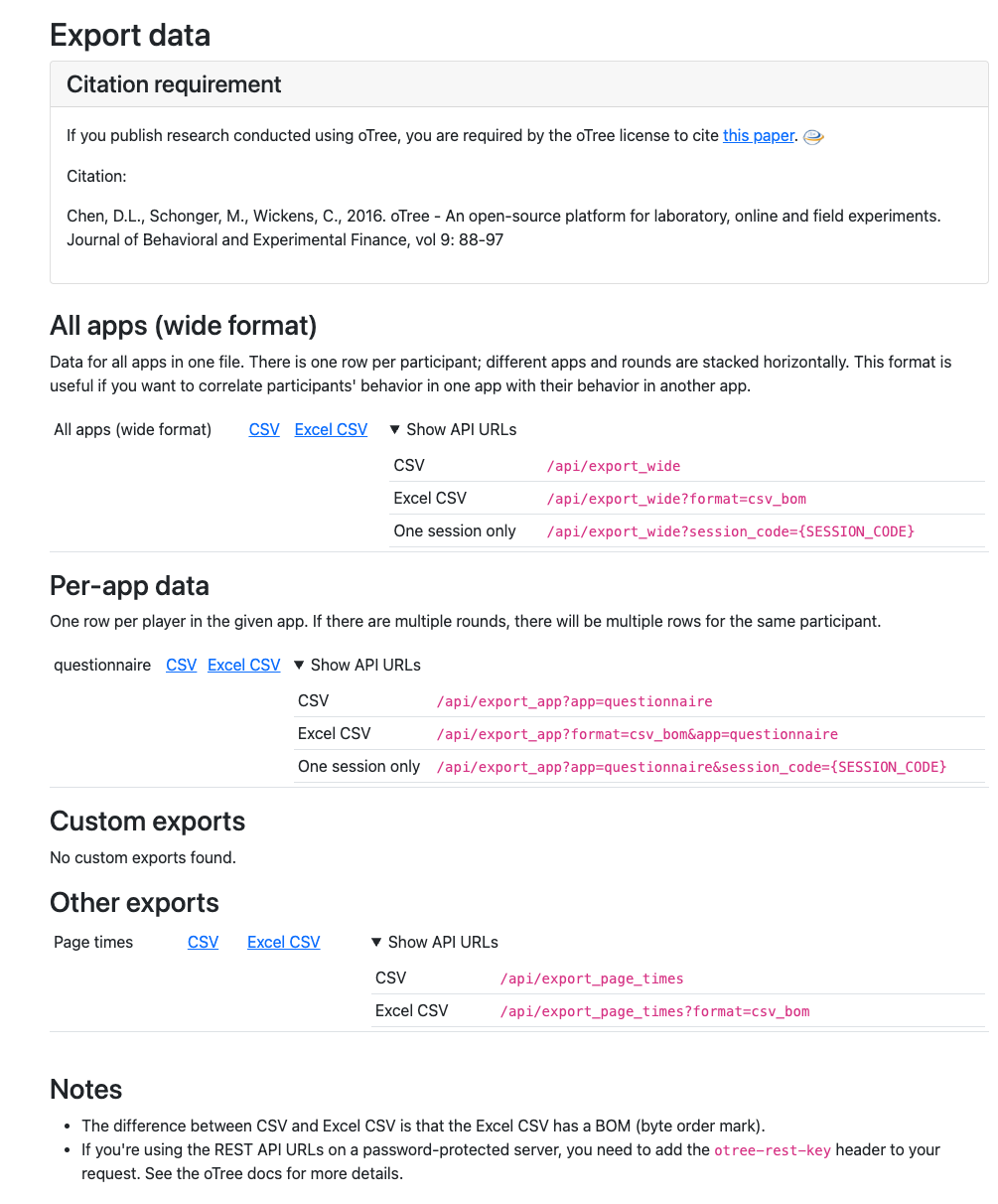Click the otree-rest-key code text

(x=773, y=1150)
